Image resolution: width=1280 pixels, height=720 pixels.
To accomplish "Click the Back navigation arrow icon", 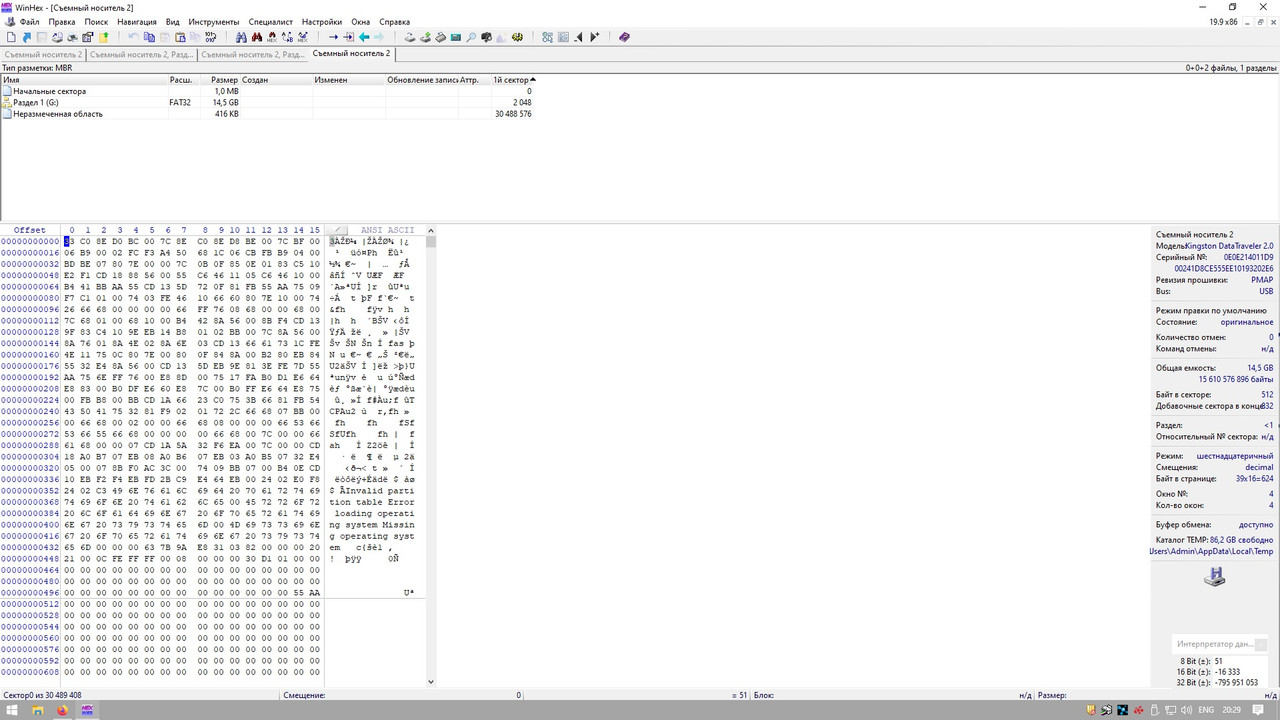I will click(364, 37).
